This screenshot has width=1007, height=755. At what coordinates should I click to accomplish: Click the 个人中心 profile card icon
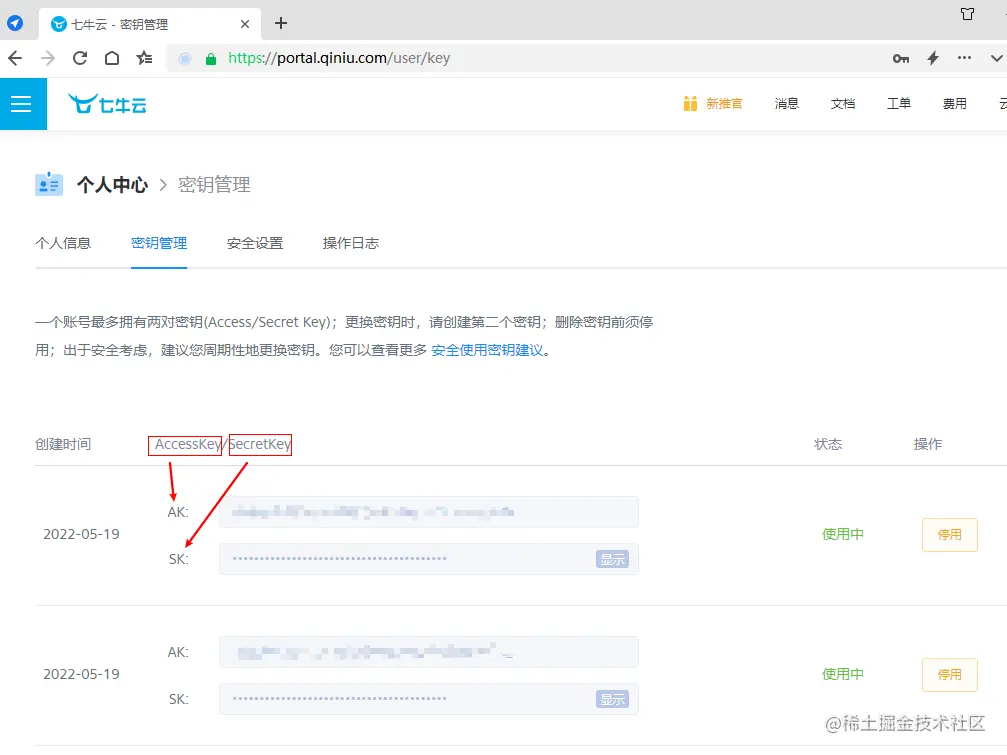[x=49, y=185]
